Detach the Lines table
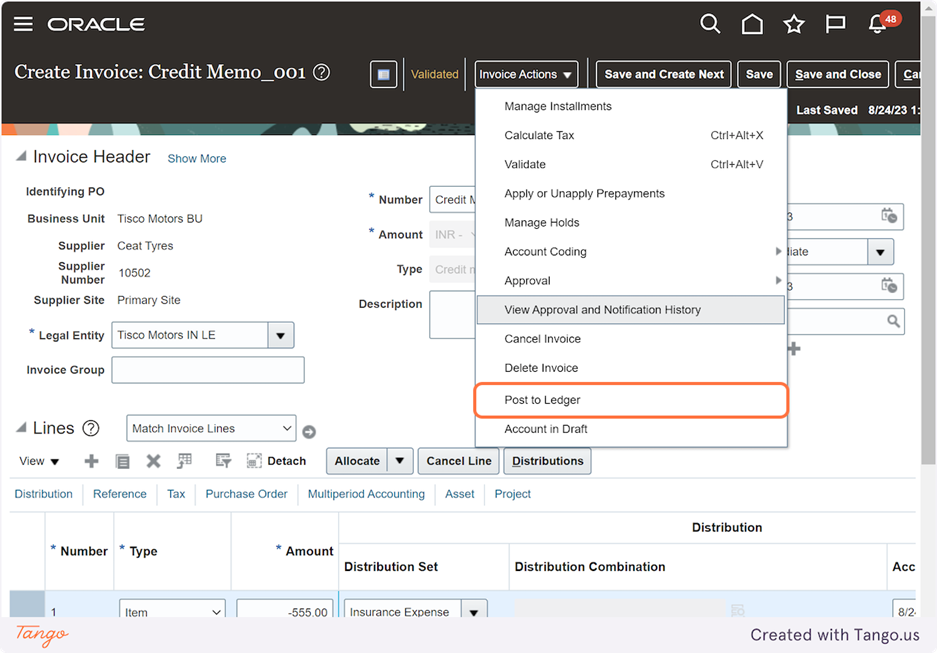The image size is (937, 653). pyautogui.click(x=276, y=461)
